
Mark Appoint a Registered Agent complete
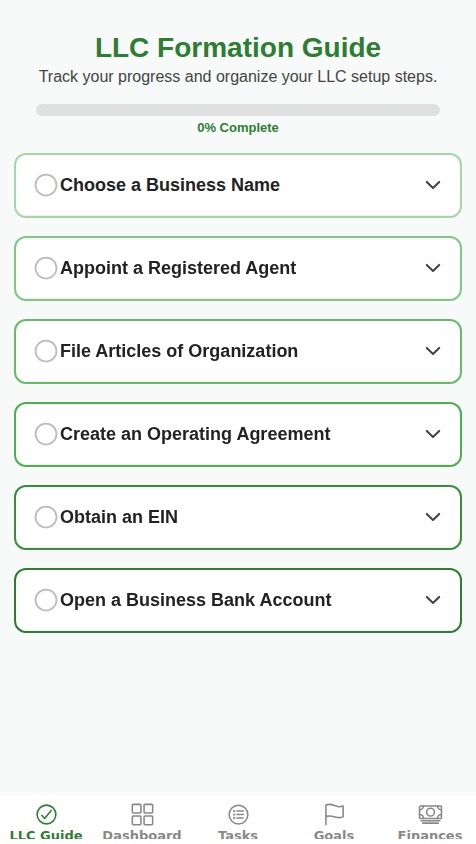46,268
